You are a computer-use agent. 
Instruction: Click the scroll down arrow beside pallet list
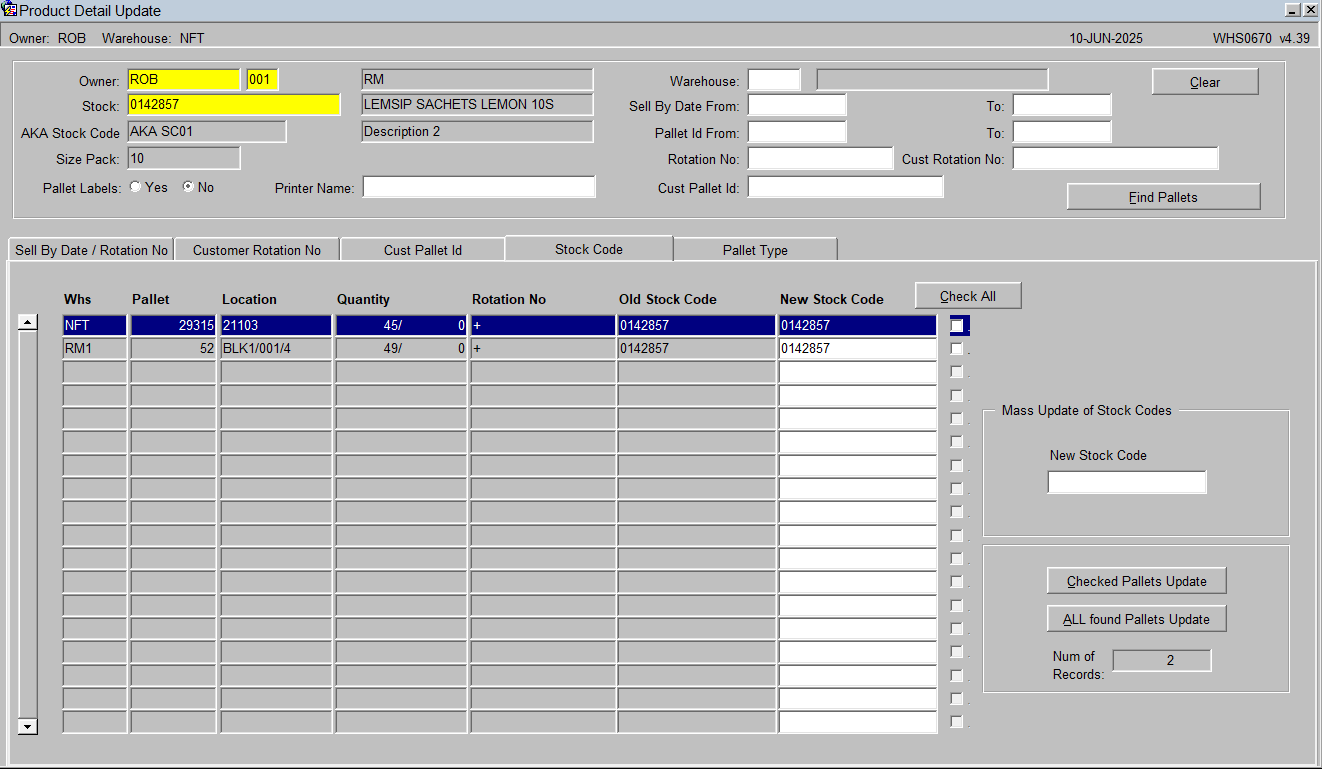coord(28,727)
